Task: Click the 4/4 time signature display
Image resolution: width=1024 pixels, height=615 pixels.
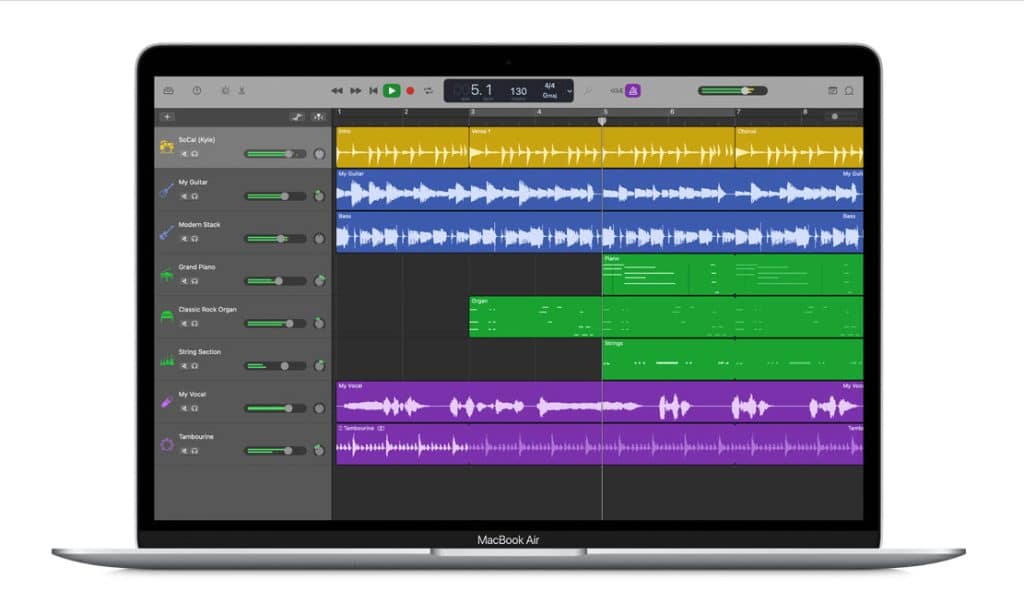Action: pyautogui.click(x=550, y=86)
